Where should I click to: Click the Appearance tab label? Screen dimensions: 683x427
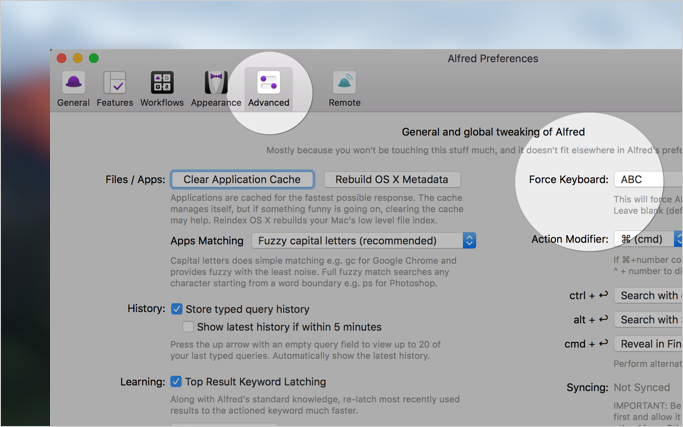pyautogui.click(x=216, y=103)
